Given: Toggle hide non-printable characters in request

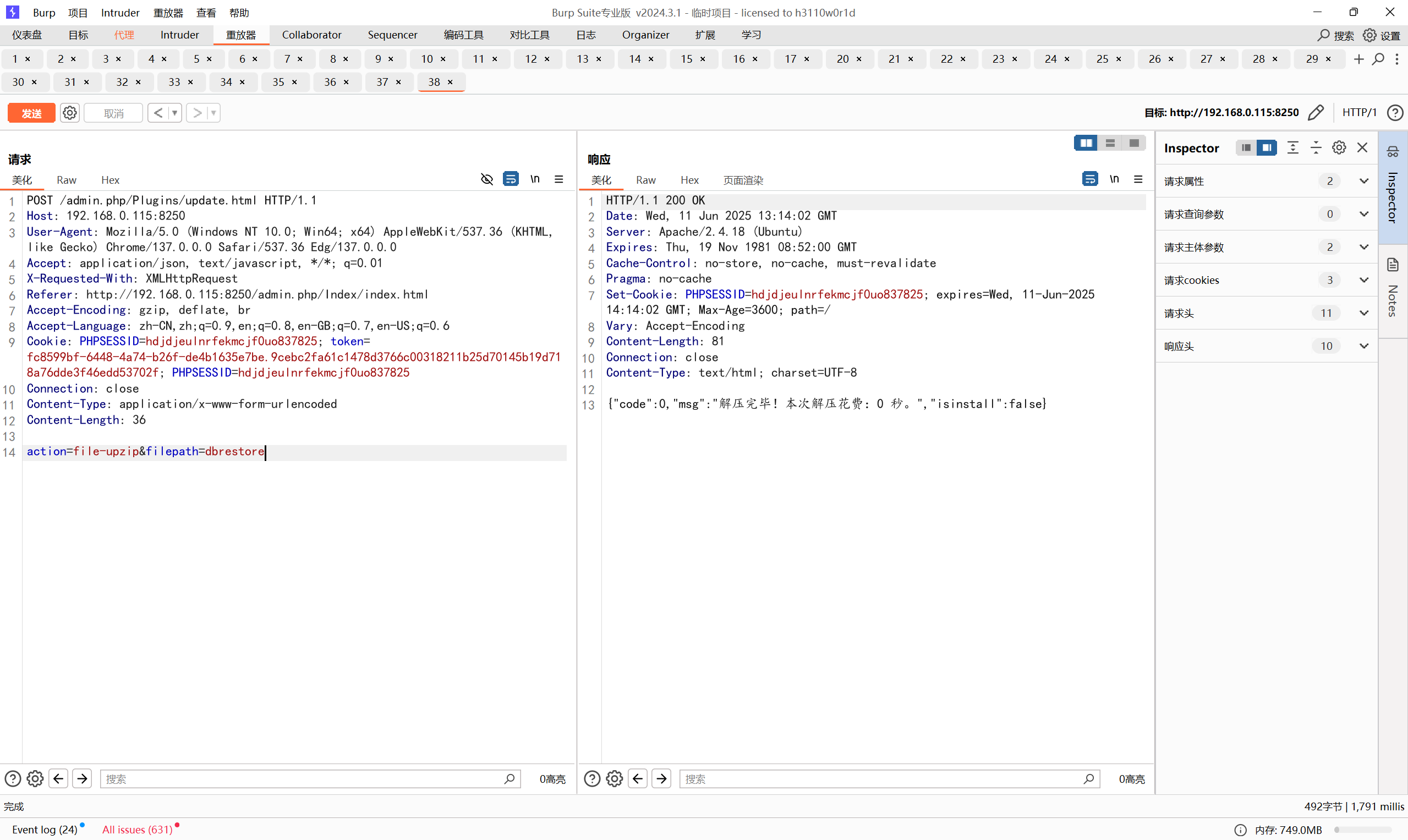Looking at the screenshot, I should tap(486, 179).
